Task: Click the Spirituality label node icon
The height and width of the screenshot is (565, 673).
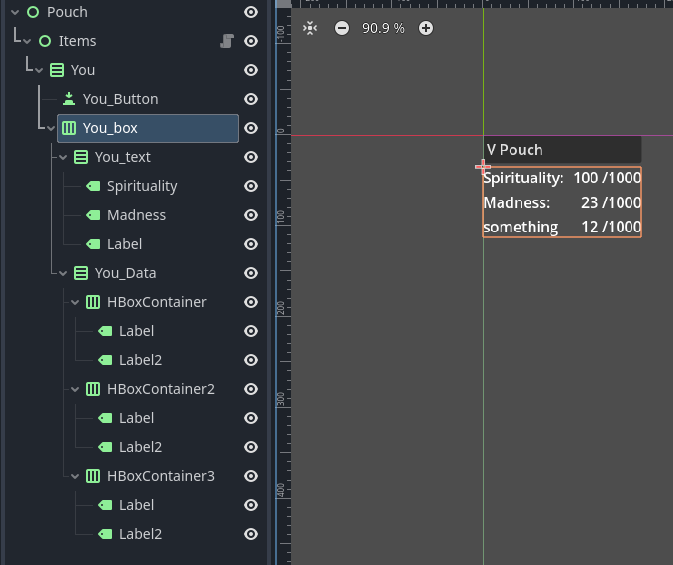Action: point(93,186)
